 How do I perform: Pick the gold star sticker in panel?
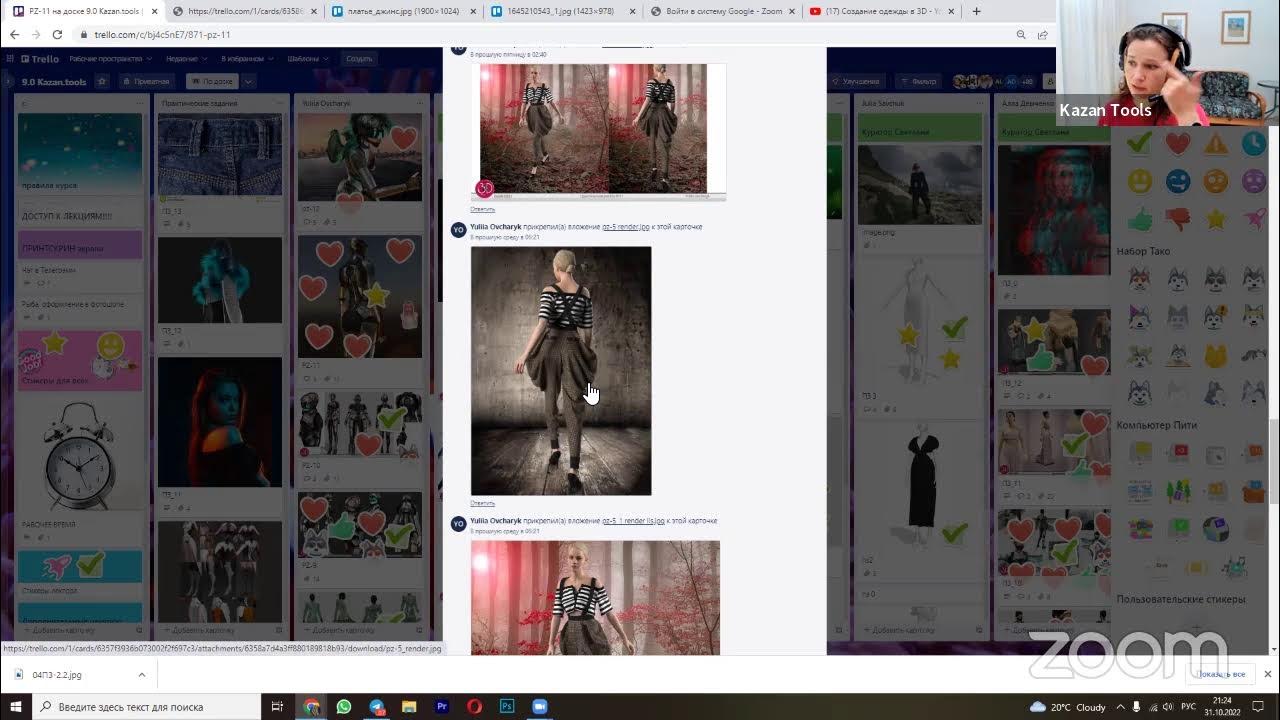coord(1215,219)
